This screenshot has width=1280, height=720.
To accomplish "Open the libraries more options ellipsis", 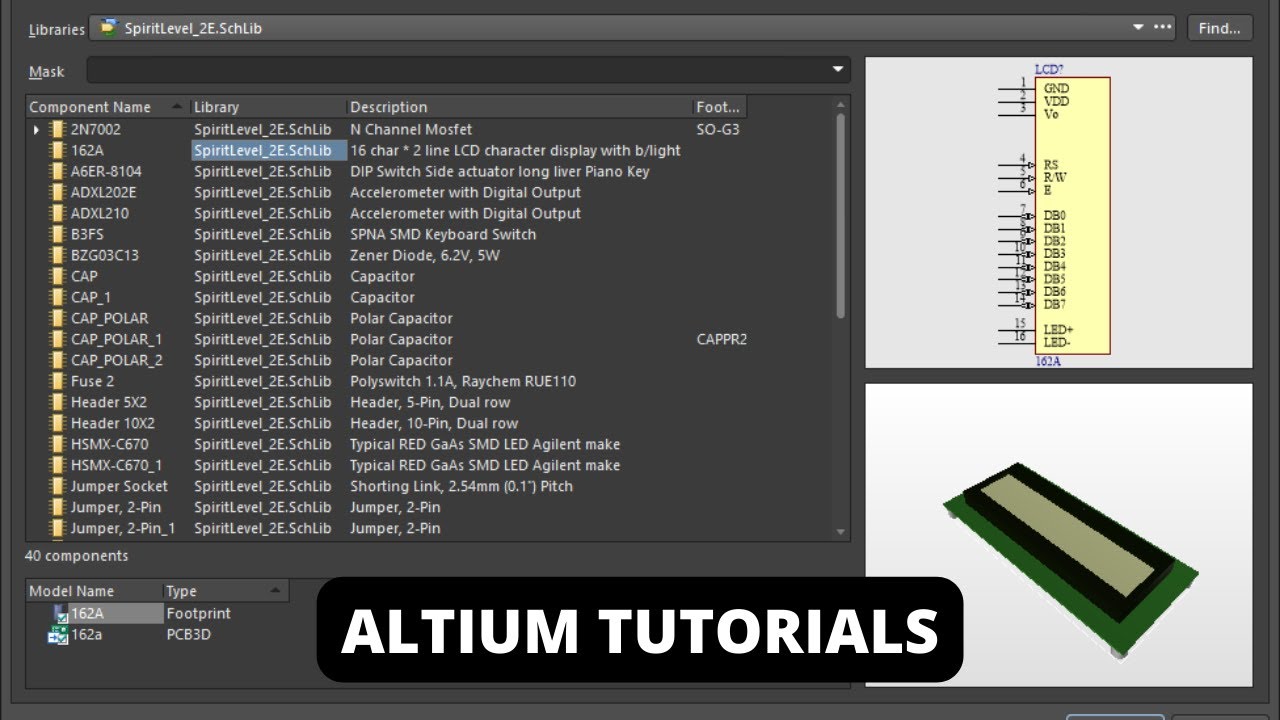I will 1162,28.
